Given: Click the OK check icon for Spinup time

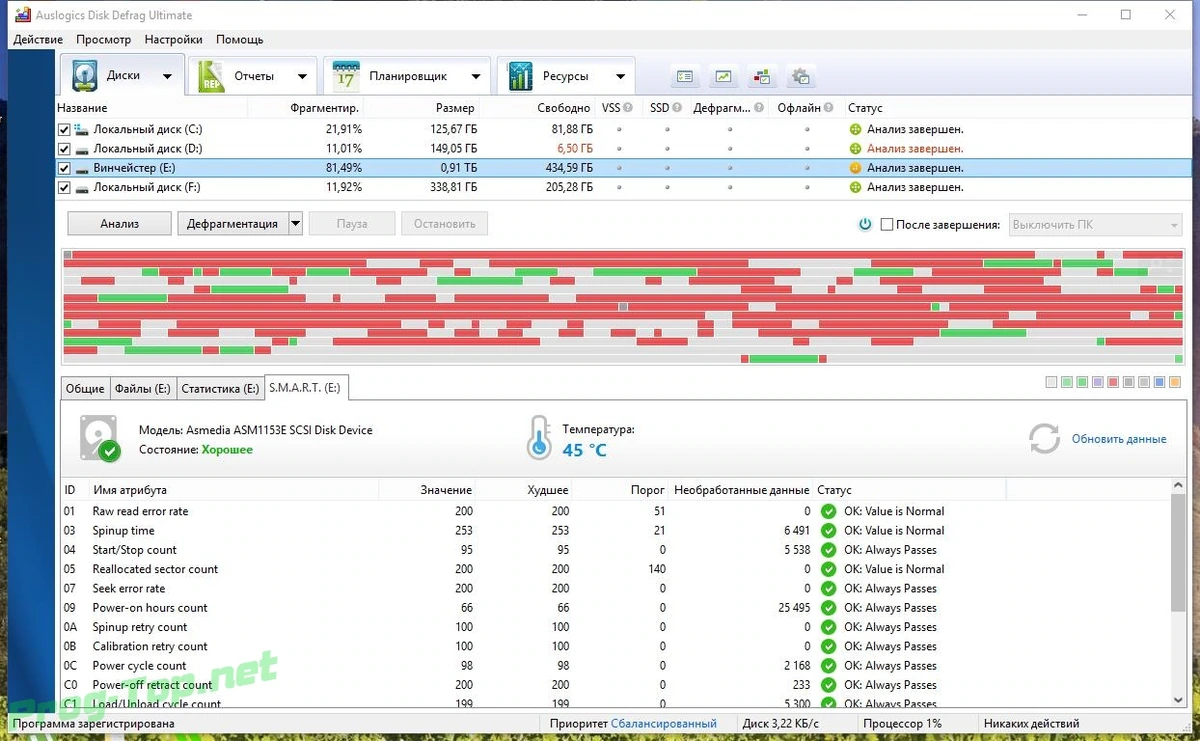Looking at the screenshot, I should tap(828, 530).
